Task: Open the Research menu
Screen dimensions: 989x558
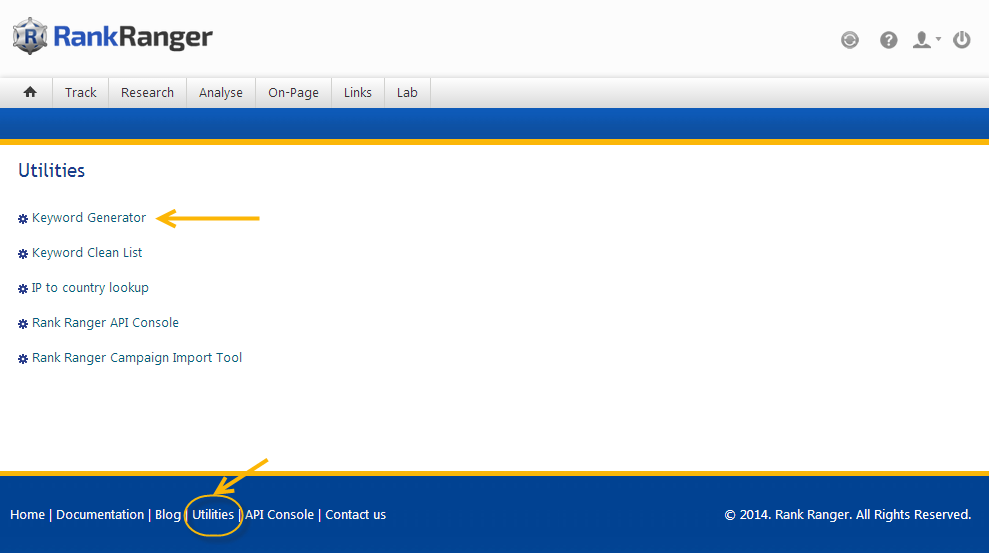Action: [148, 92]
